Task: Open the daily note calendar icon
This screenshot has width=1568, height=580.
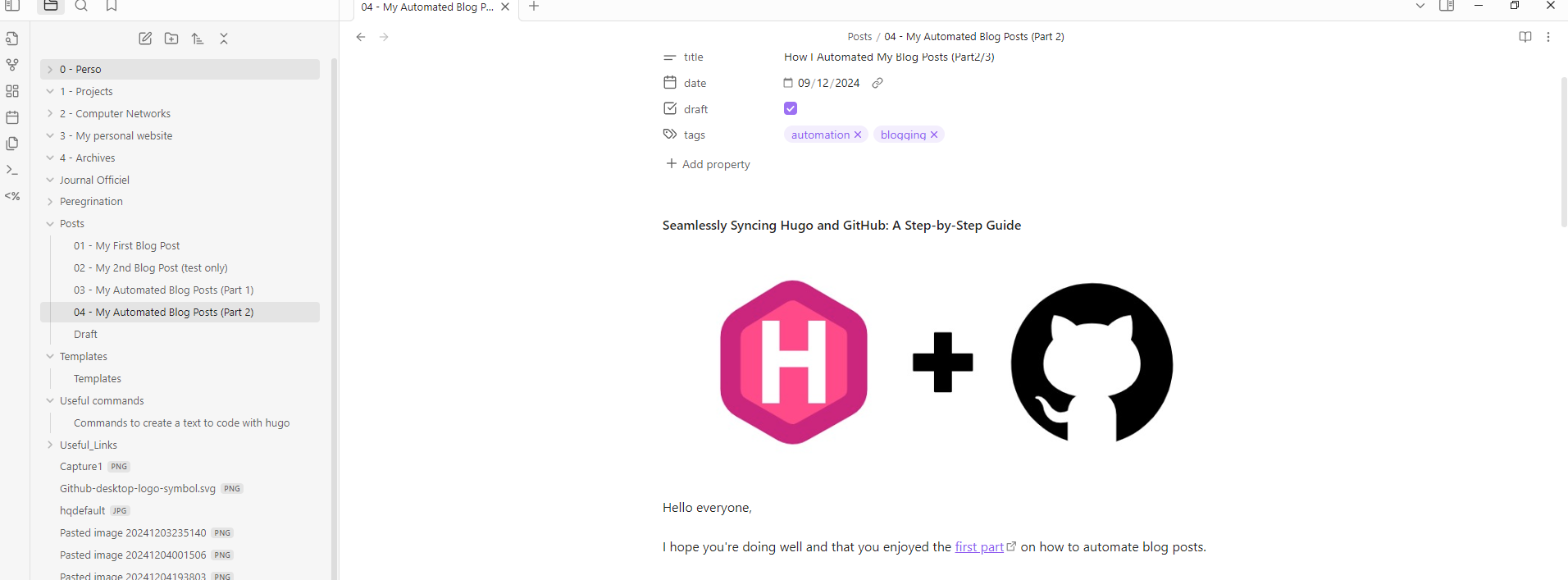Action: 12,117
